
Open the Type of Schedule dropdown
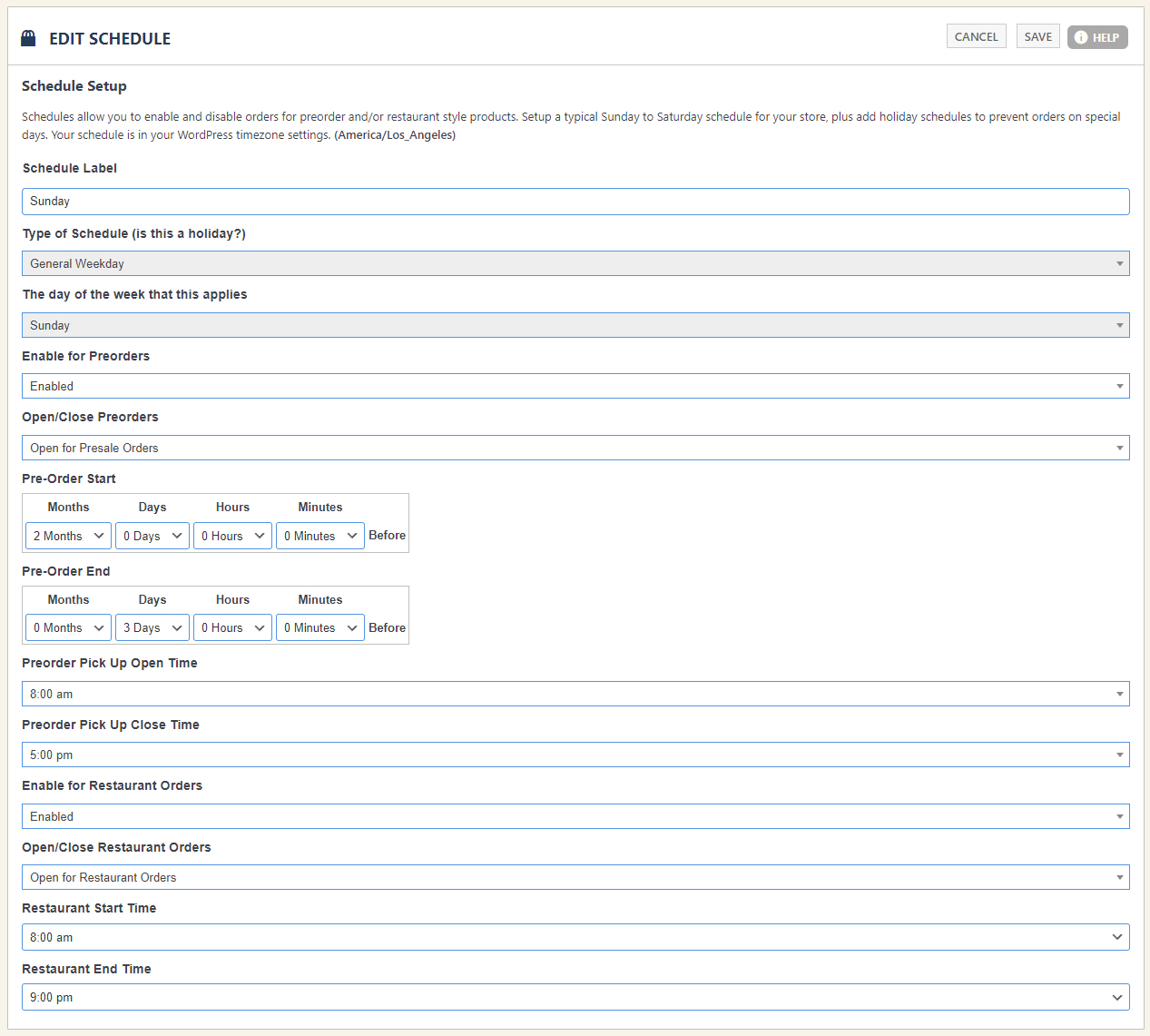575,263
